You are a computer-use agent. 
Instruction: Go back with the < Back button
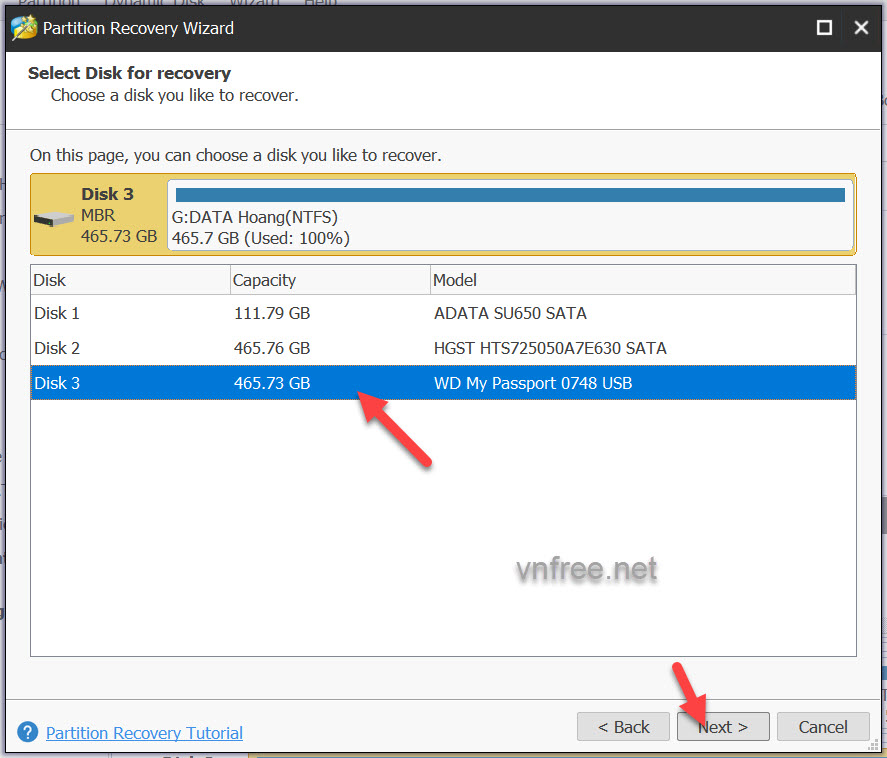pos(623,727)
